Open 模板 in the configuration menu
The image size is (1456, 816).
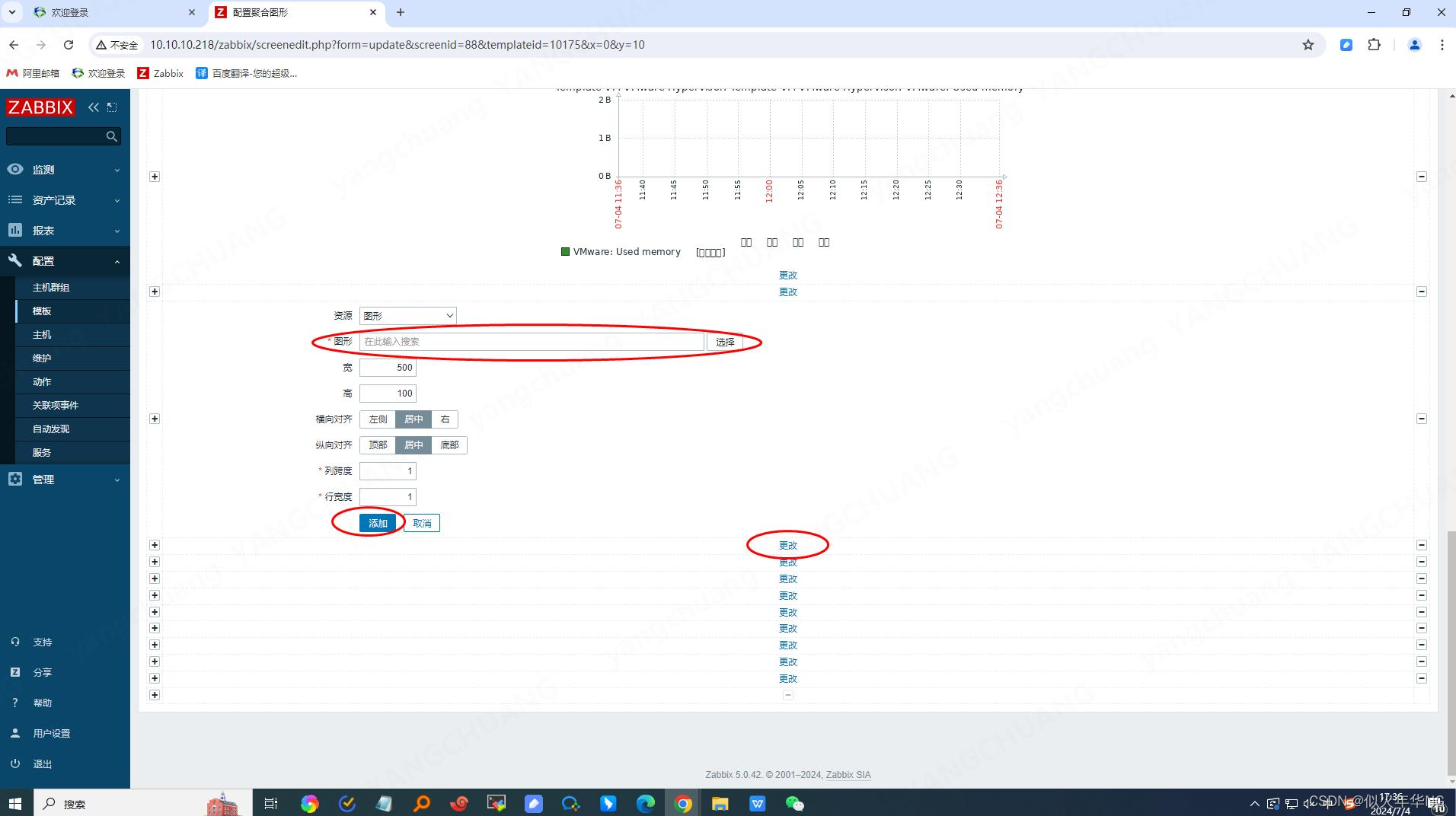click(x=42, y=311)
